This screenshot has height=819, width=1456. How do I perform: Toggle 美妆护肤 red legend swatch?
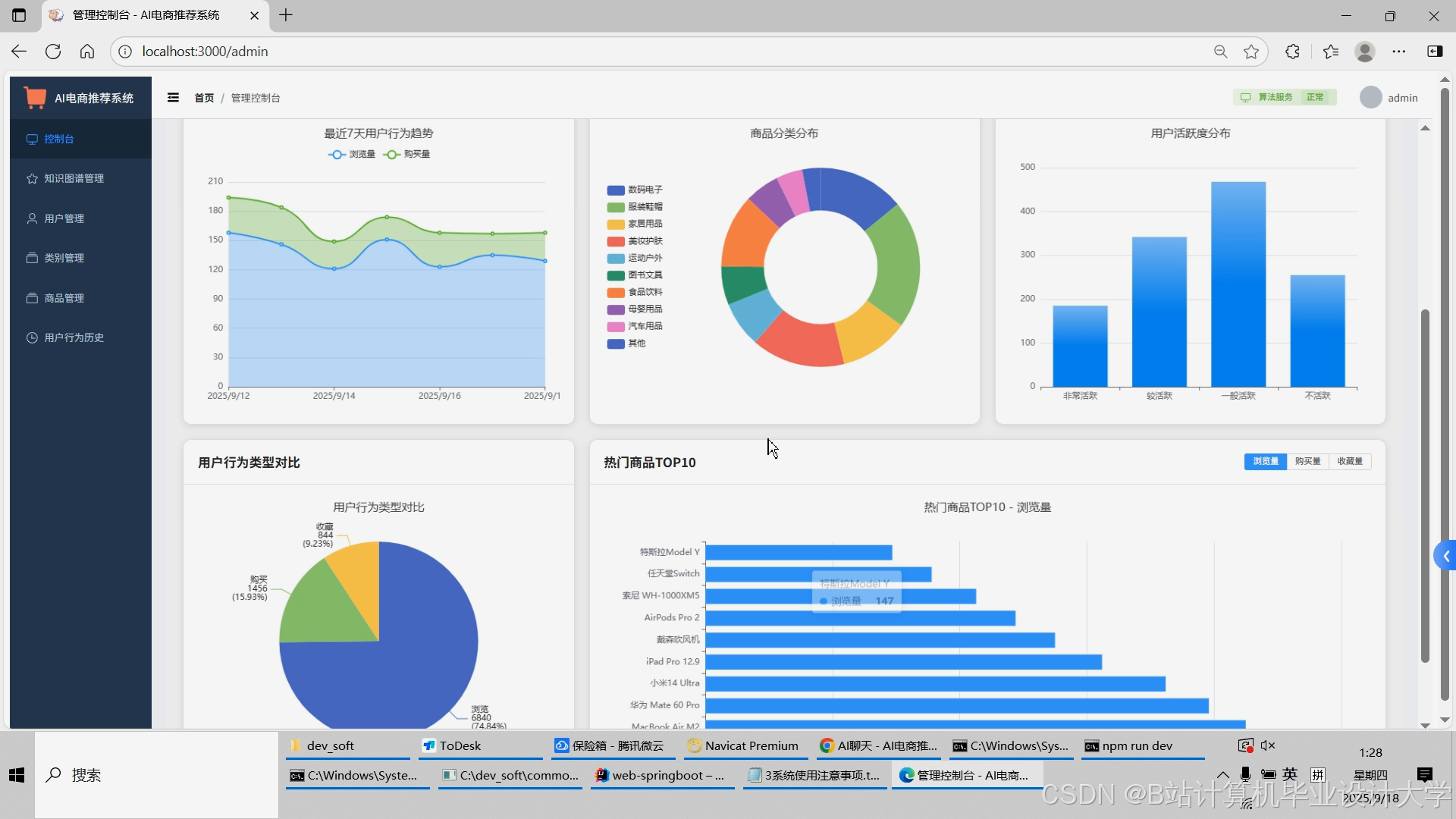(x=616, y=241)
